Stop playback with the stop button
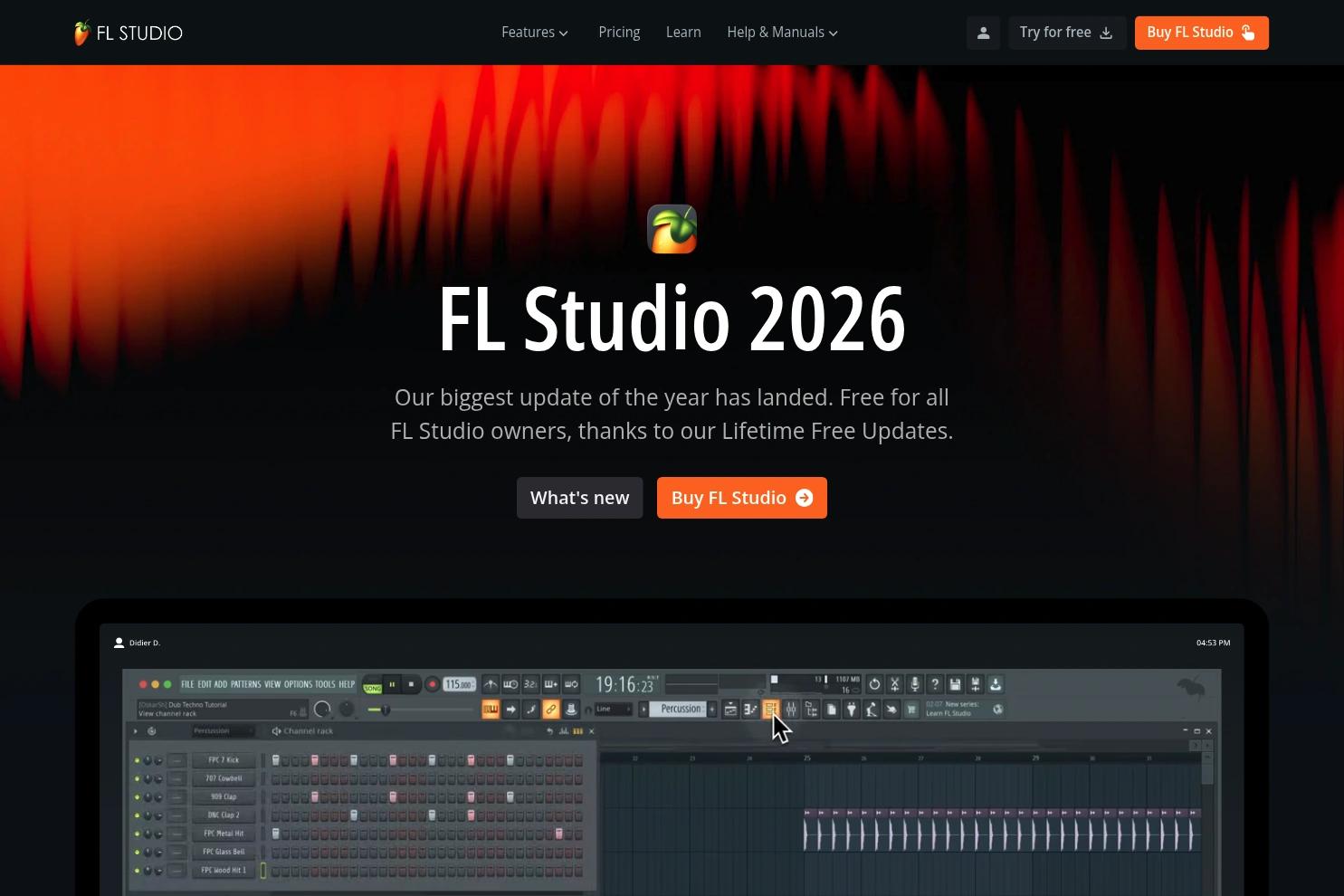Image resolution: width=1344 pixels, height=896 pixels. point(411,684)
